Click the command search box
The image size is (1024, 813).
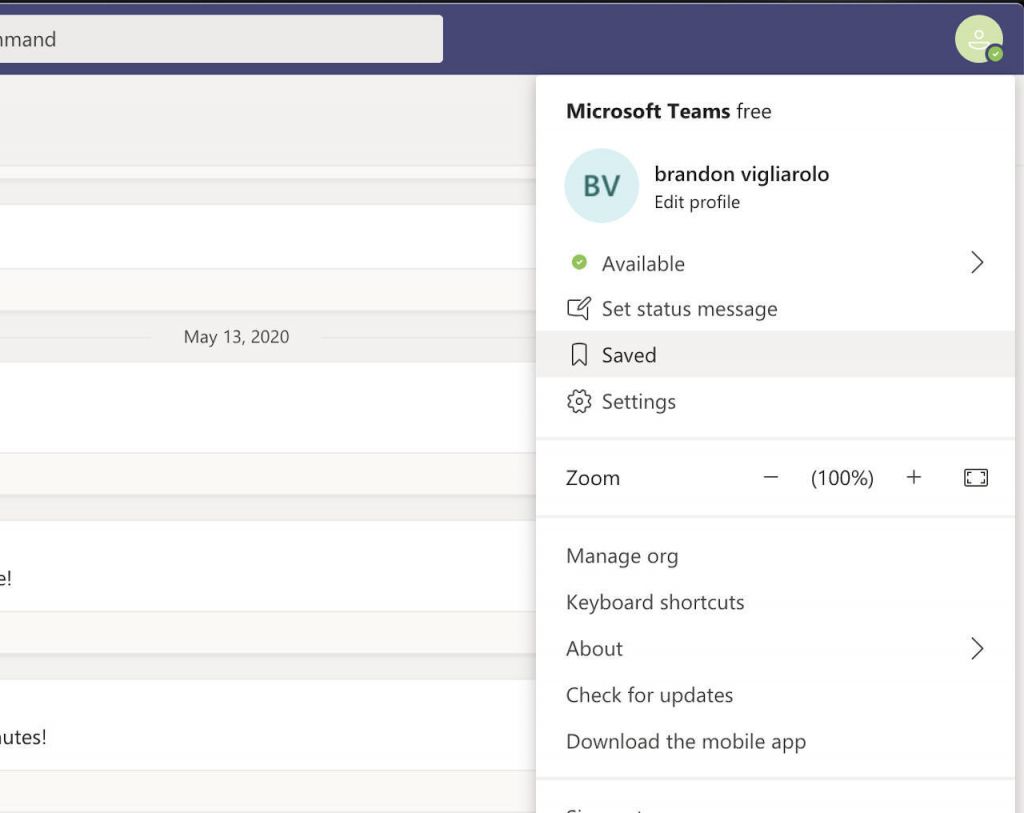point(220,38)
